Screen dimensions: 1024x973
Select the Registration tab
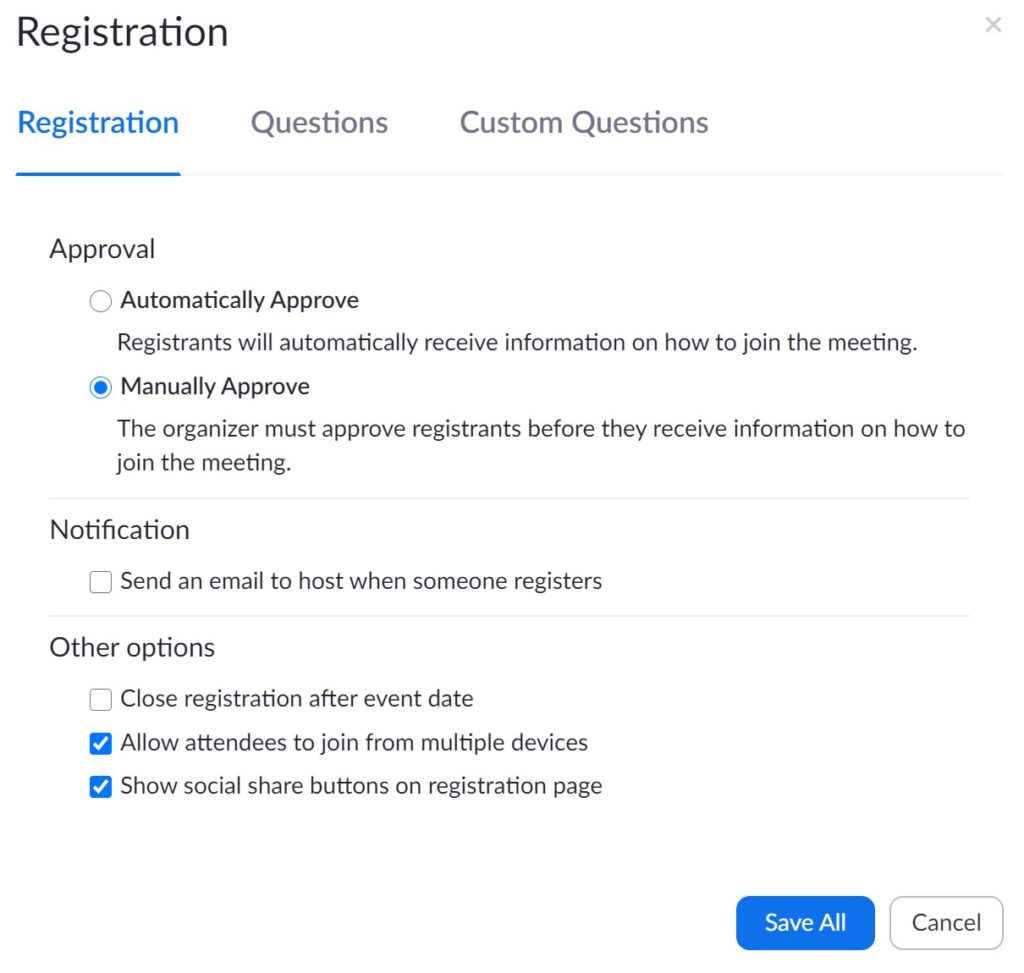pos(98,122)
